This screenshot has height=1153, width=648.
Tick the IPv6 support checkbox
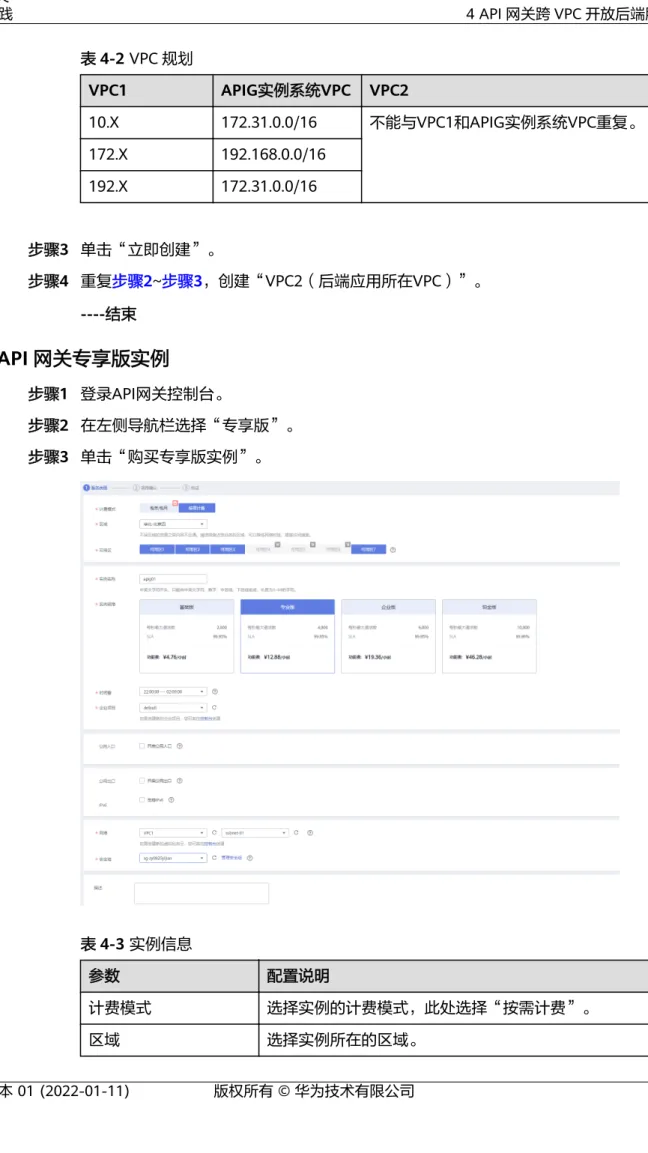pos(142,799)
